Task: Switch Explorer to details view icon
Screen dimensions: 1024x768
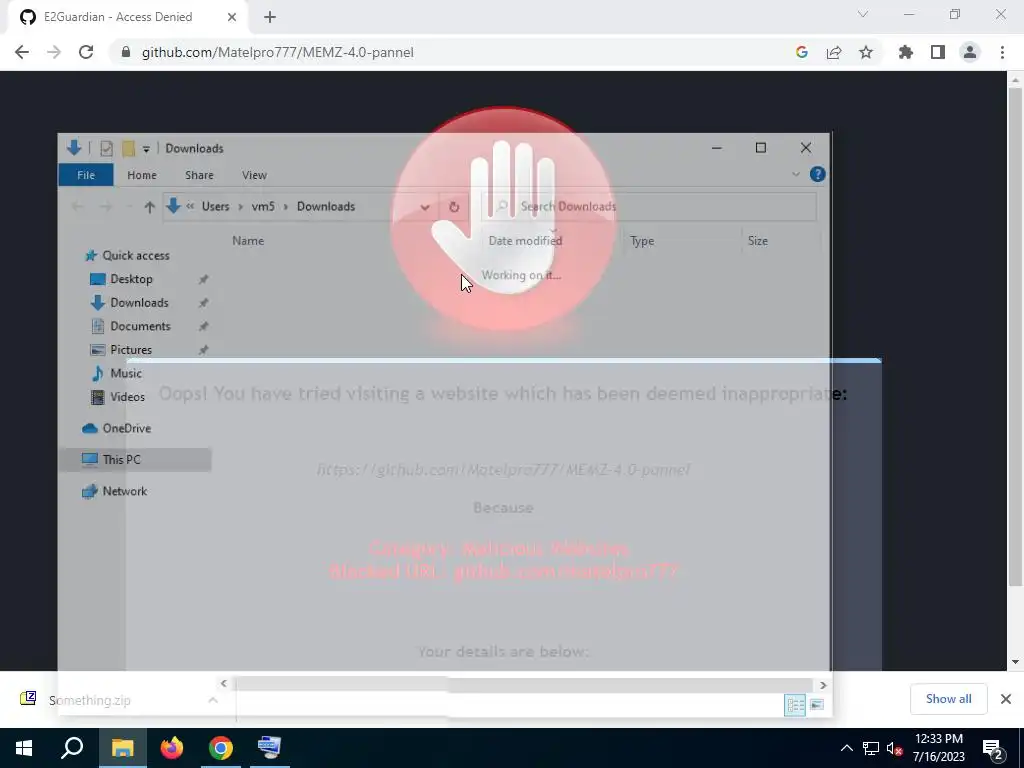Action: point(795,705)
